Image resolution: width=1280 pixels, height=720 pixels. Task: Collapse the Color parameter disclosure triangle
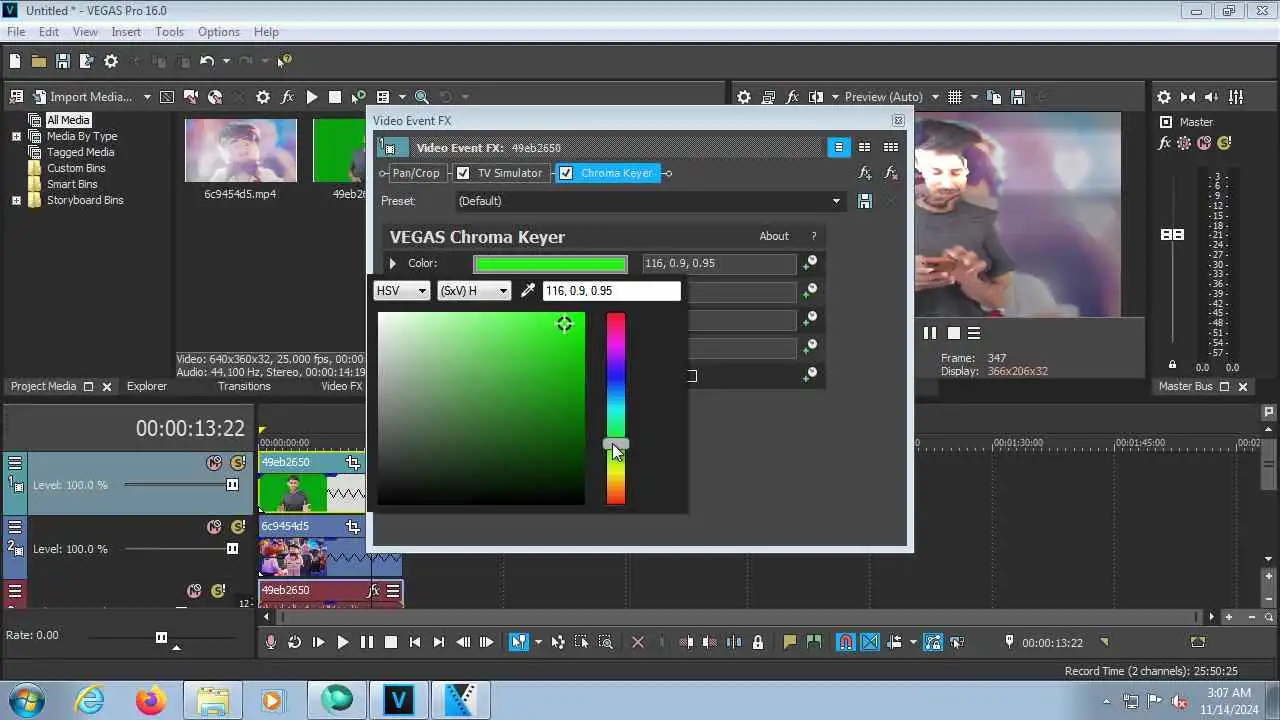(392, 264)
